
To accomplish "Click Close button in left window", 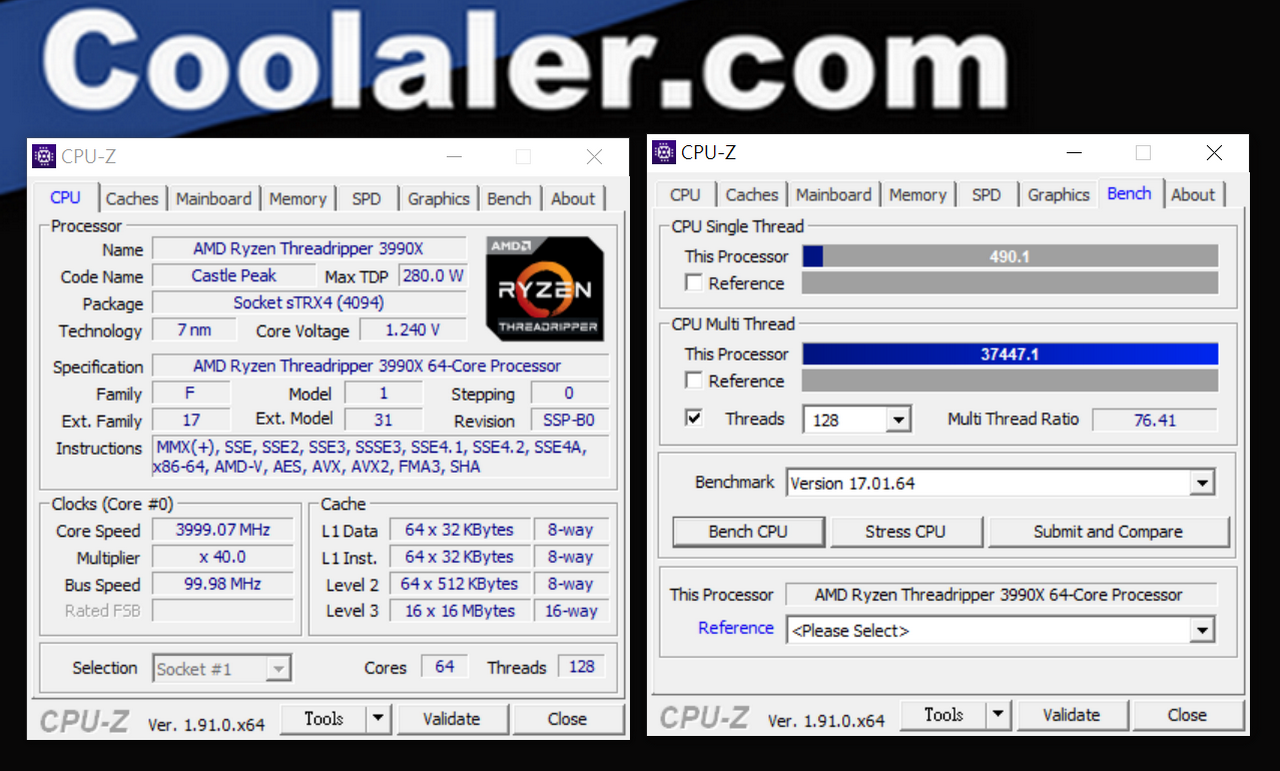I will pyautogui.click(x=567, y=719).
